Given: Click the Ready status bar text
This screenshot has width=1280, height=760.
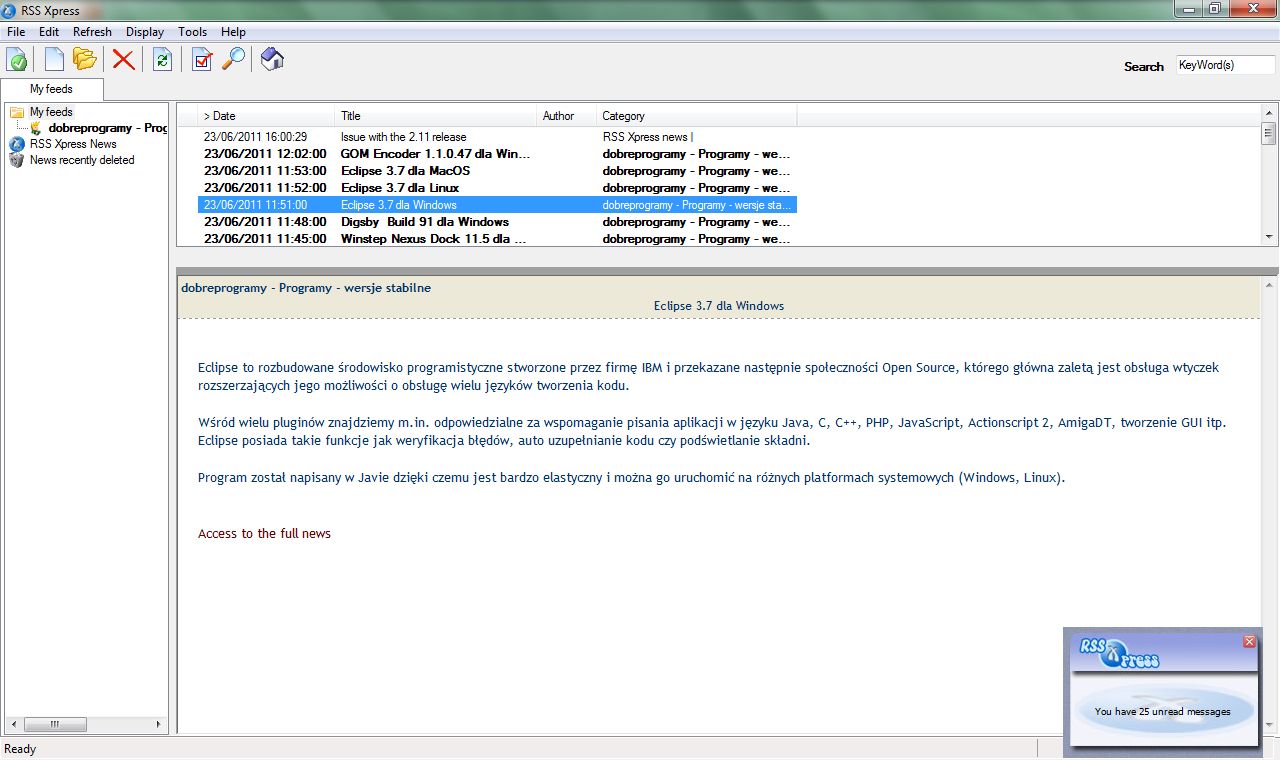Looking at the screenshot, I should (20, 749).
